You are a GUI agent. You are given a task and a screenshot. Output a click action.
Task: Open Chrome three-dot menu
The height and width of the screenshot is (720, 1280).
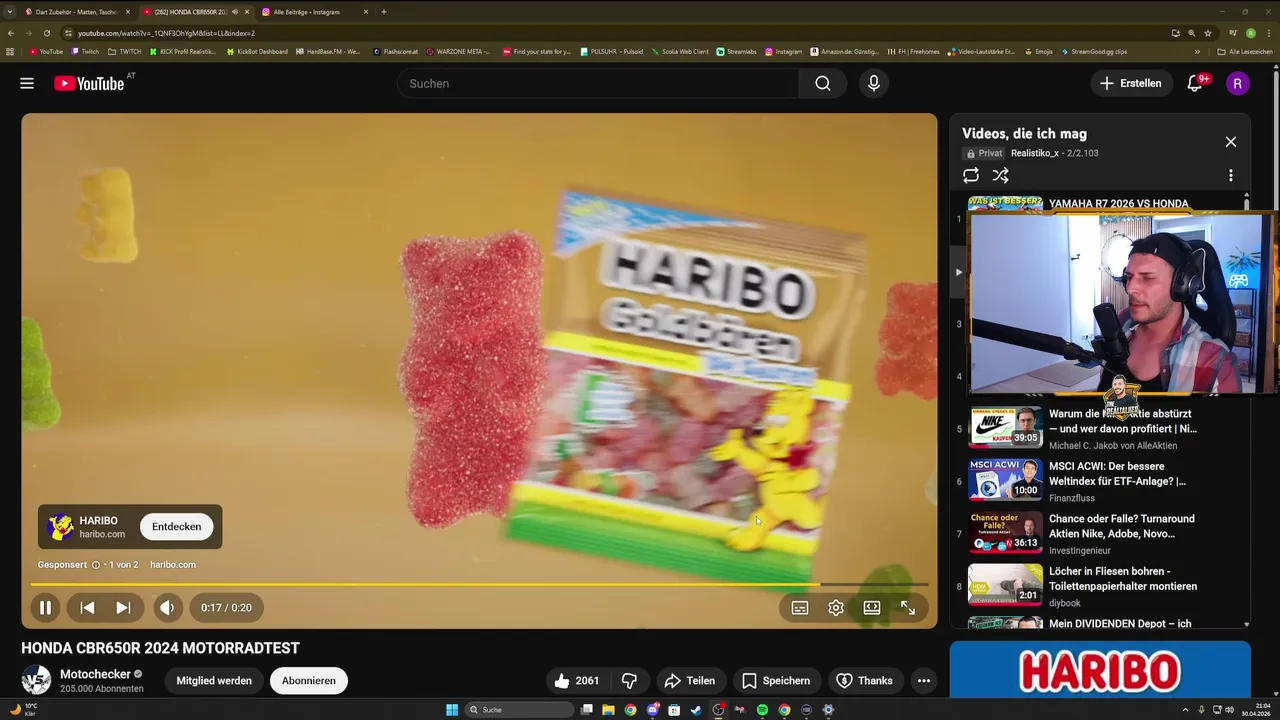(x=1268, y=33)
